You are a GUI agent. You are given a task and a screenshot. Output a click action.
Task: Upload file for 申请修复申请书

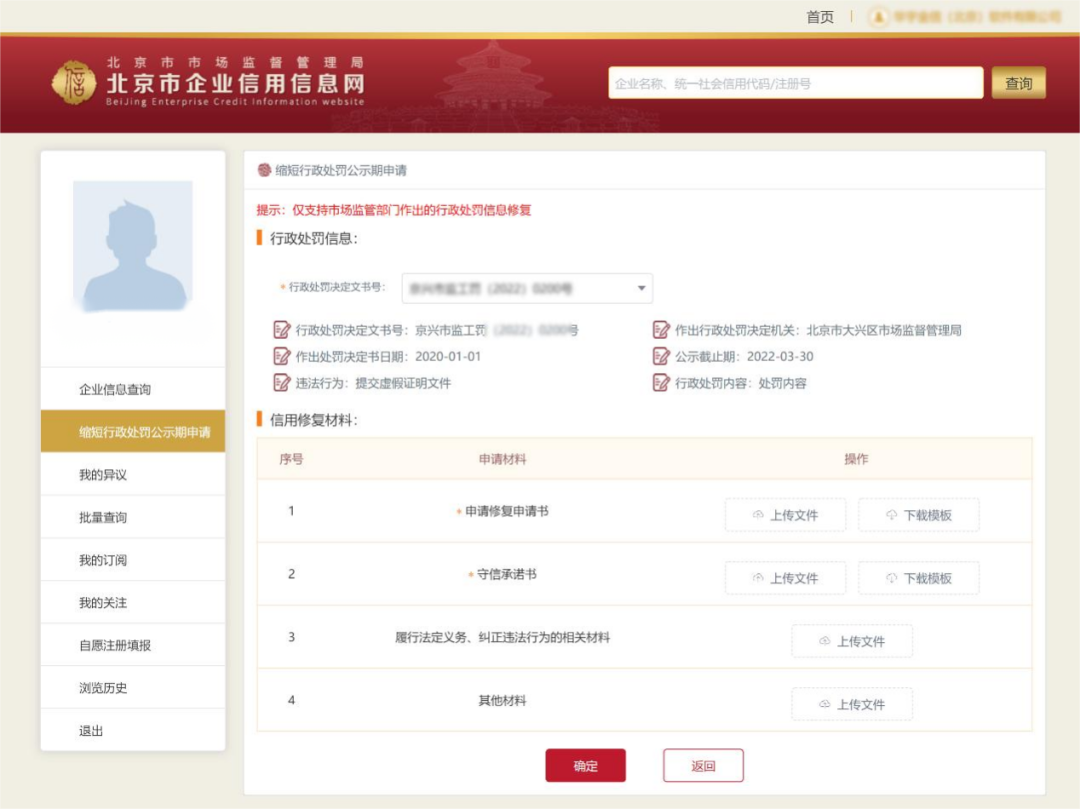click(x=785, y=515)
